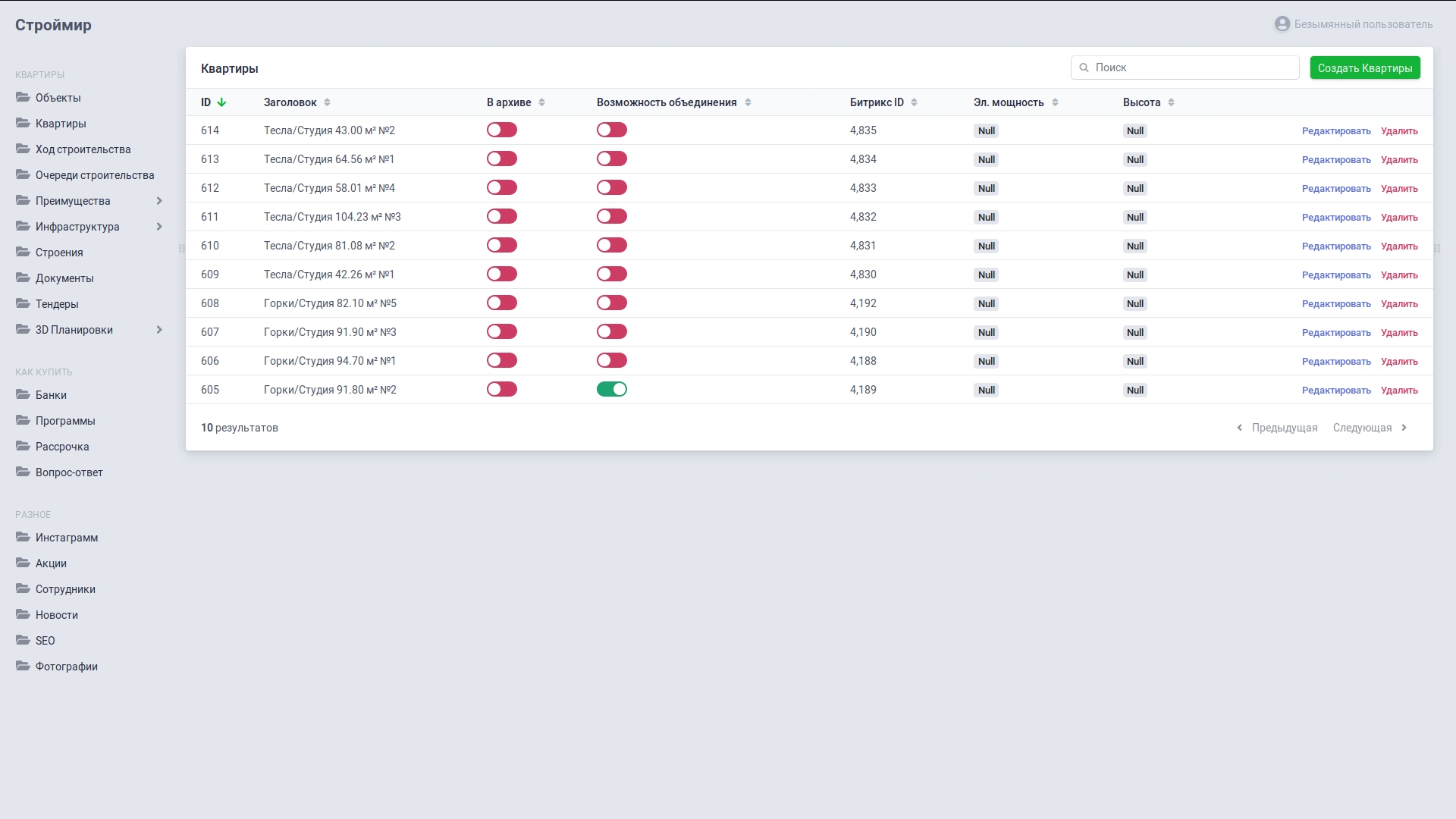Click folder icon for Очереди строительства
1456x819 pixels.
click(23, 174)
